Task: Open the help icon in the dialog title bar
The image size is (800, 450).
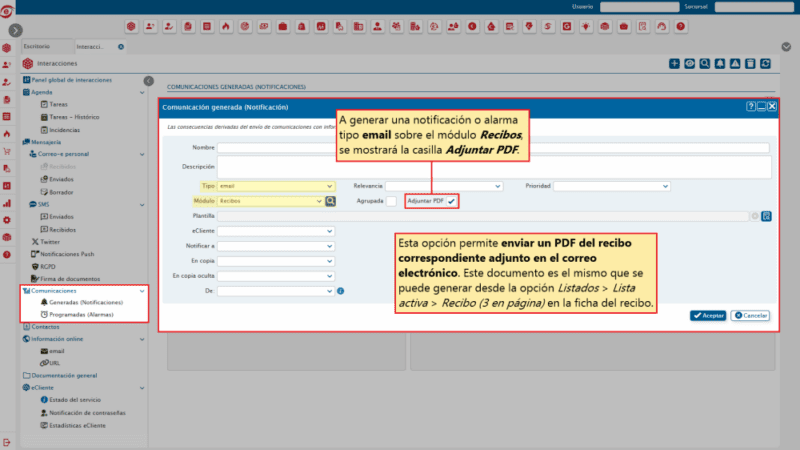Action: click(x=751, y=106)
